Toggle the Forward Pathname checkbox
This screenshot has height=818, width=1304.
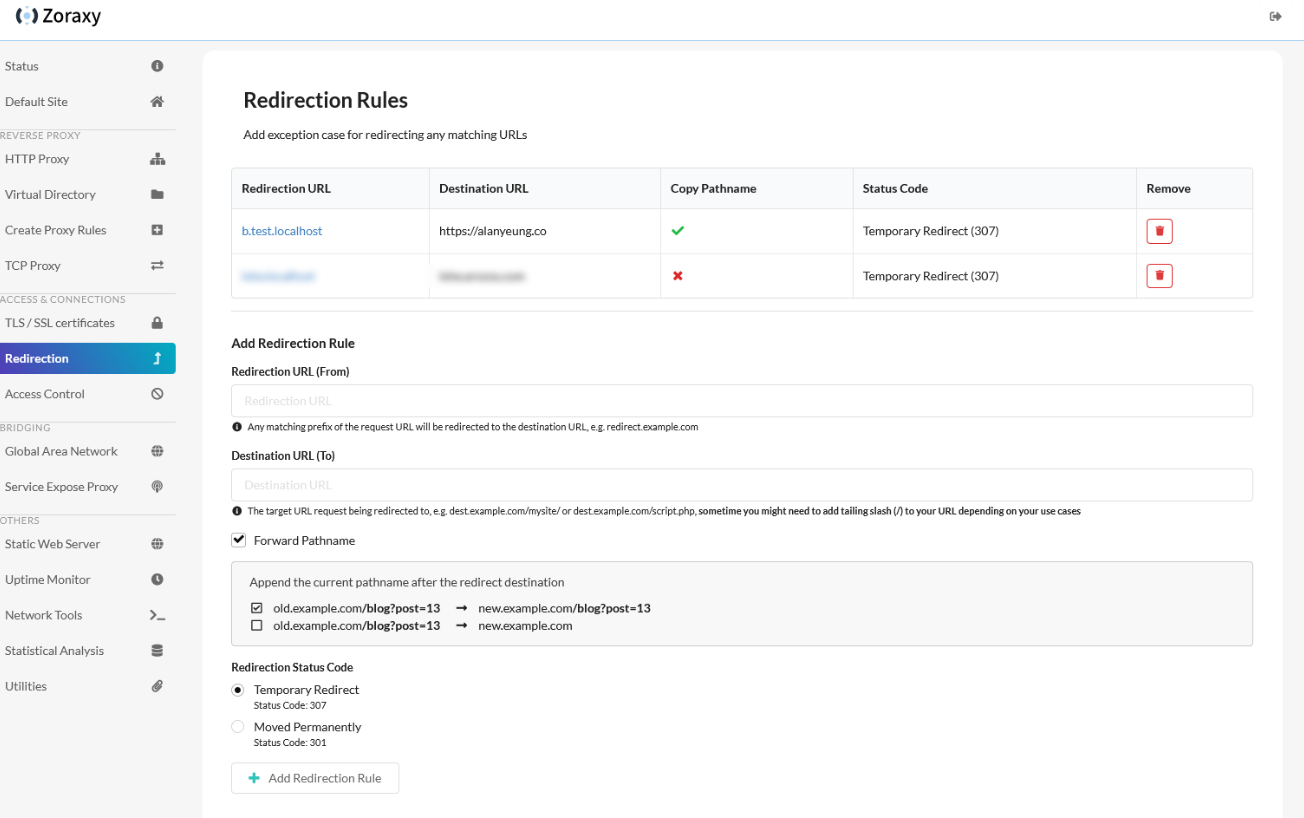pos(238,540)
